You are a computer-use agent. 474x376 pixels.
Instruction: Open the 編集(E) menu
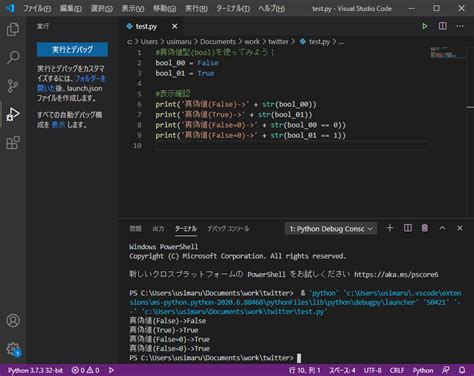71,8
